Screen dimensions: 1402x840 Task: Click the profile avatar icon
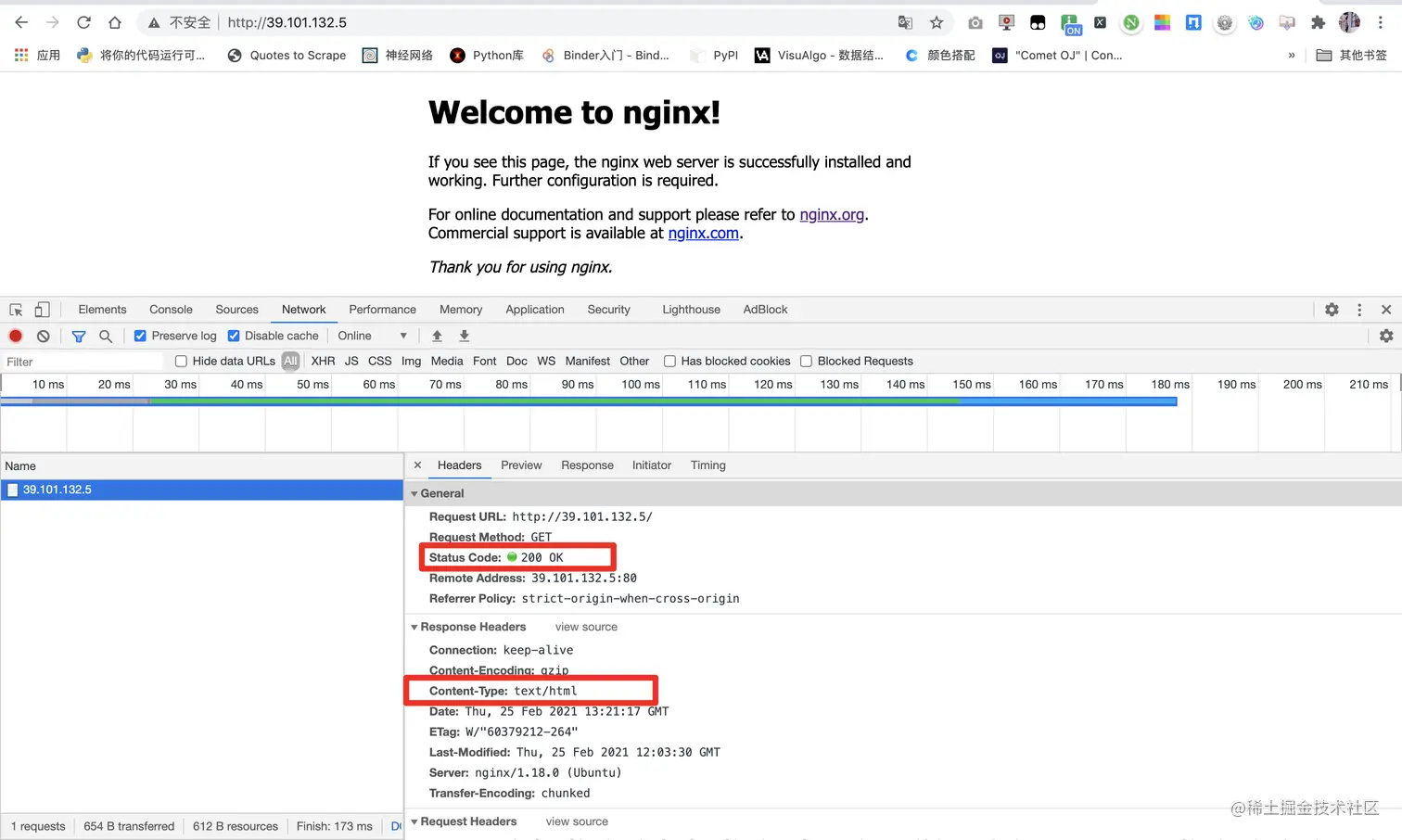coord(1349,22)
